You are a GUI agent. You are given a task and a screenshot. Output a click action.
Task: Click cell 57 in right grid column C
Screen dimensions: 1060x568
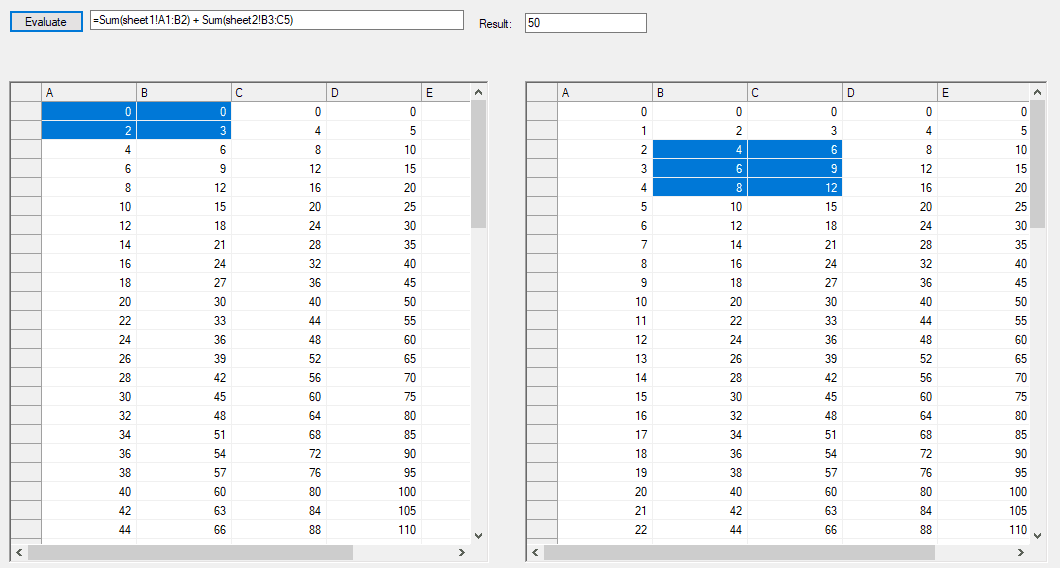tap(795, 473)
